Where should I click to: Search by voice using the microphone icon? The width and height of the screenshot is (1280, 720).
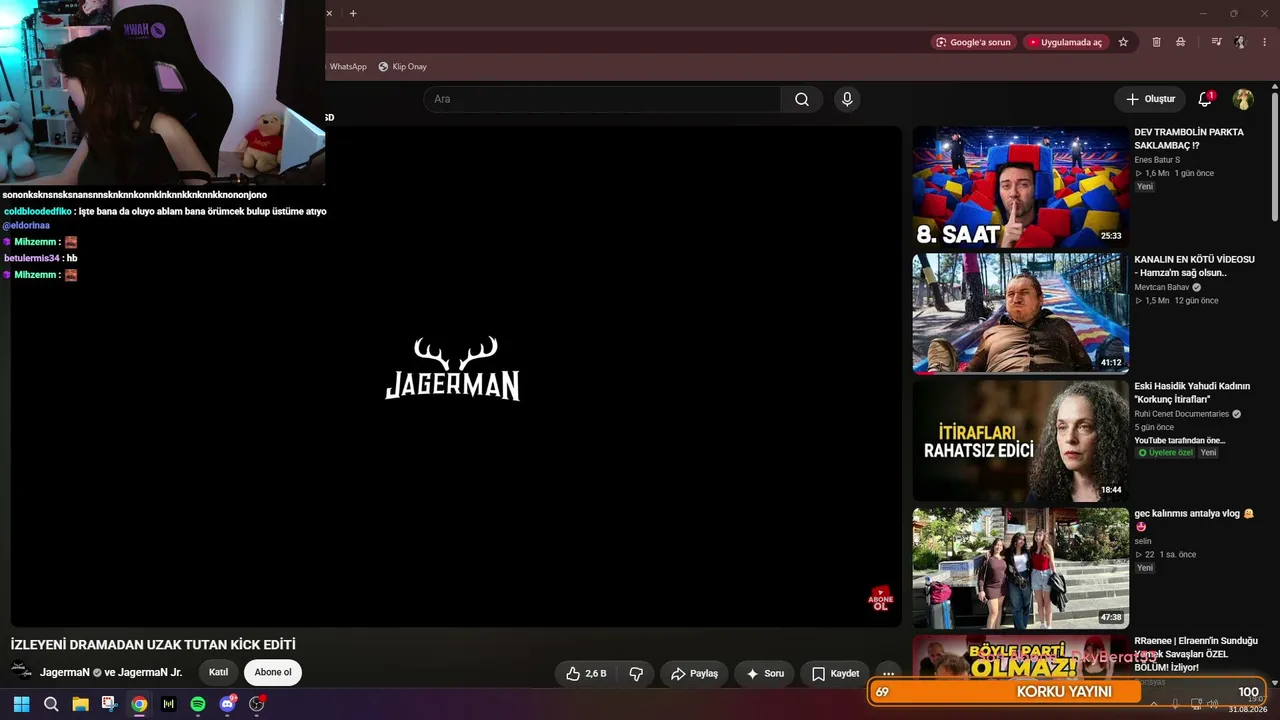[x=847, y=99]
